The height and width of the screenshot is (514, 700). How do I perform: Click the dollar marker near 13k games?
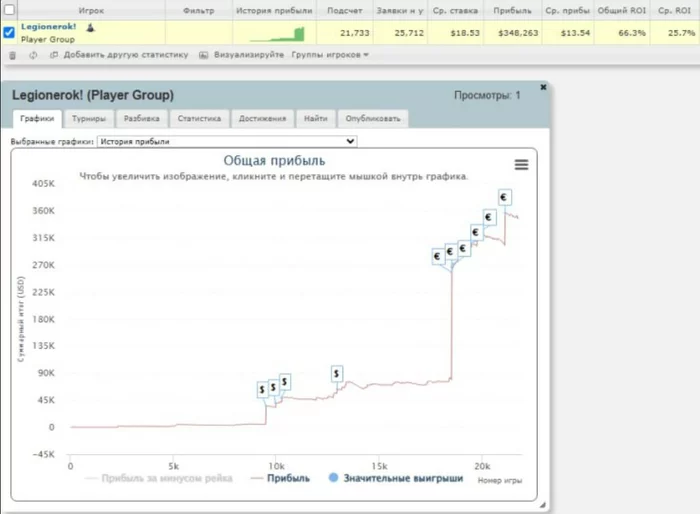pyautogui.click(x=337, y=374)
